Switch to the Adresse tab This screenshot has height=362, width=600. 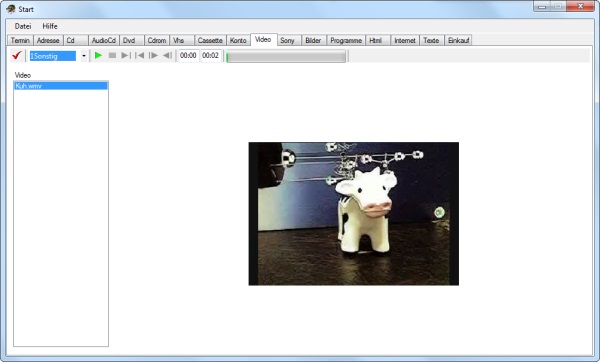tap(48, 40)
